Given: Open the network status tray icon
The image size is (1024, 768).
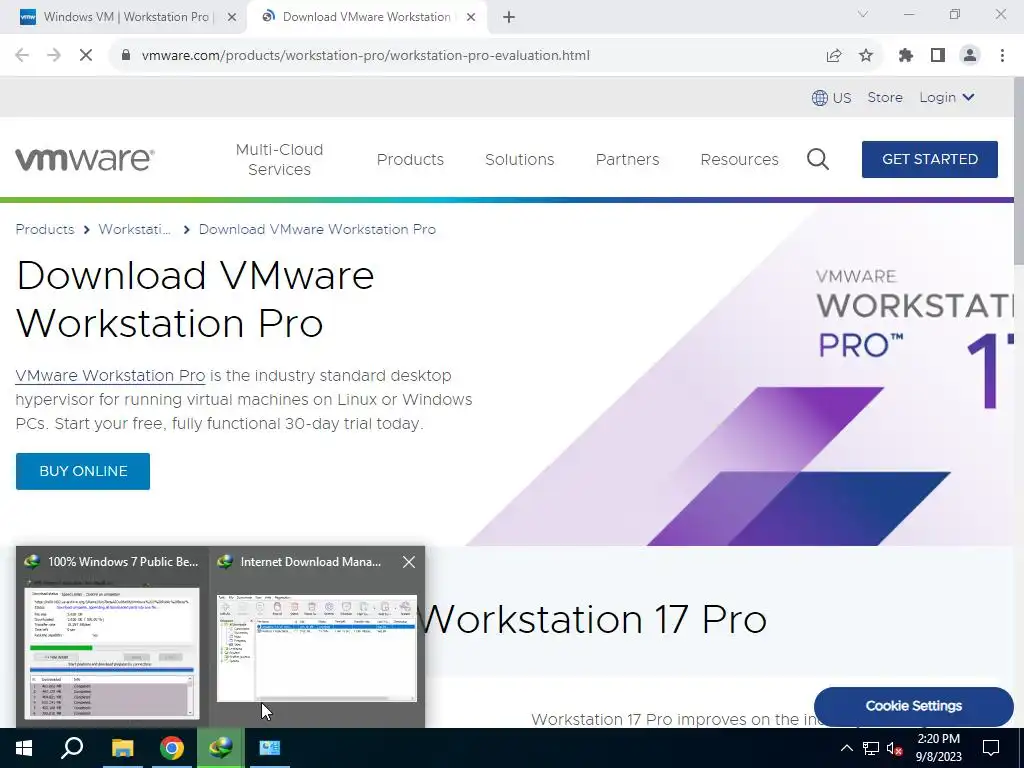Looking at the screenshot, I should 871,748.
